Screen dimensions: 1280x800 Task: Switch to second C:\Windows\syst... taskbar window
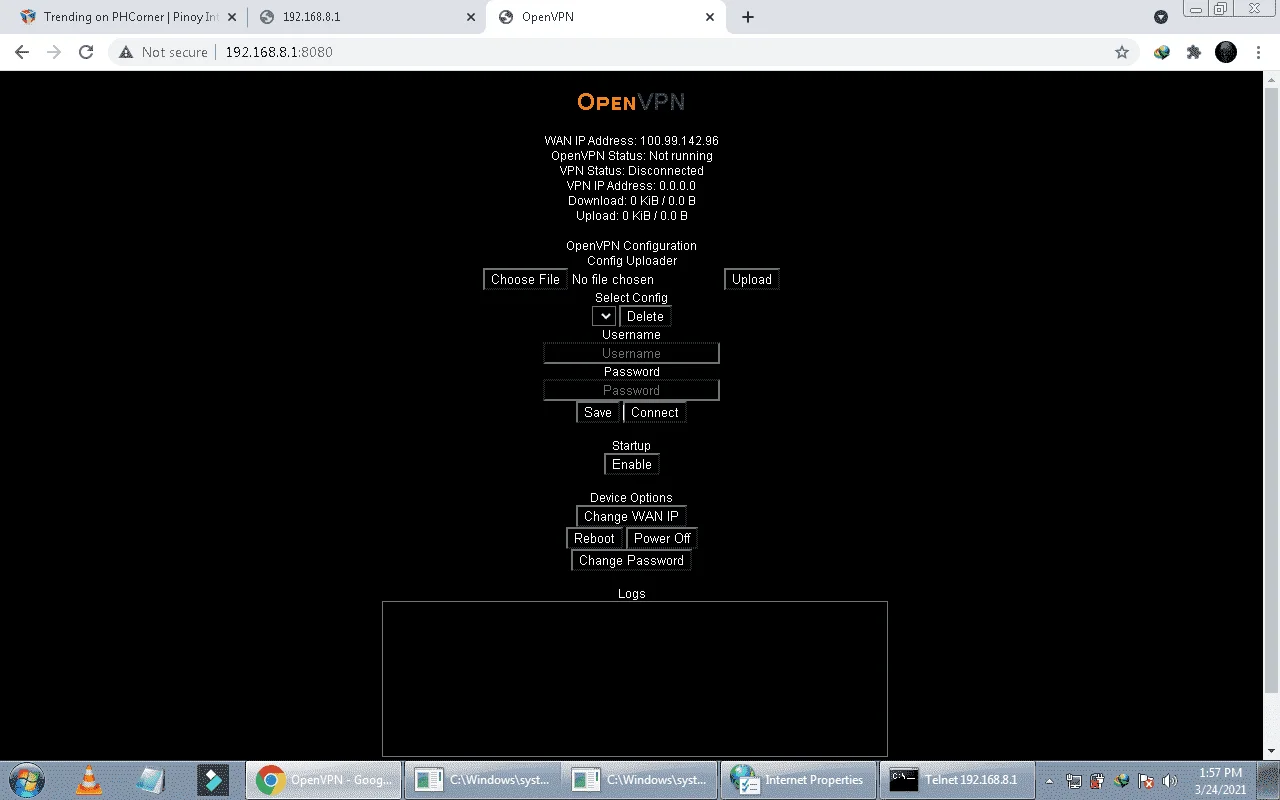point(640,780)
